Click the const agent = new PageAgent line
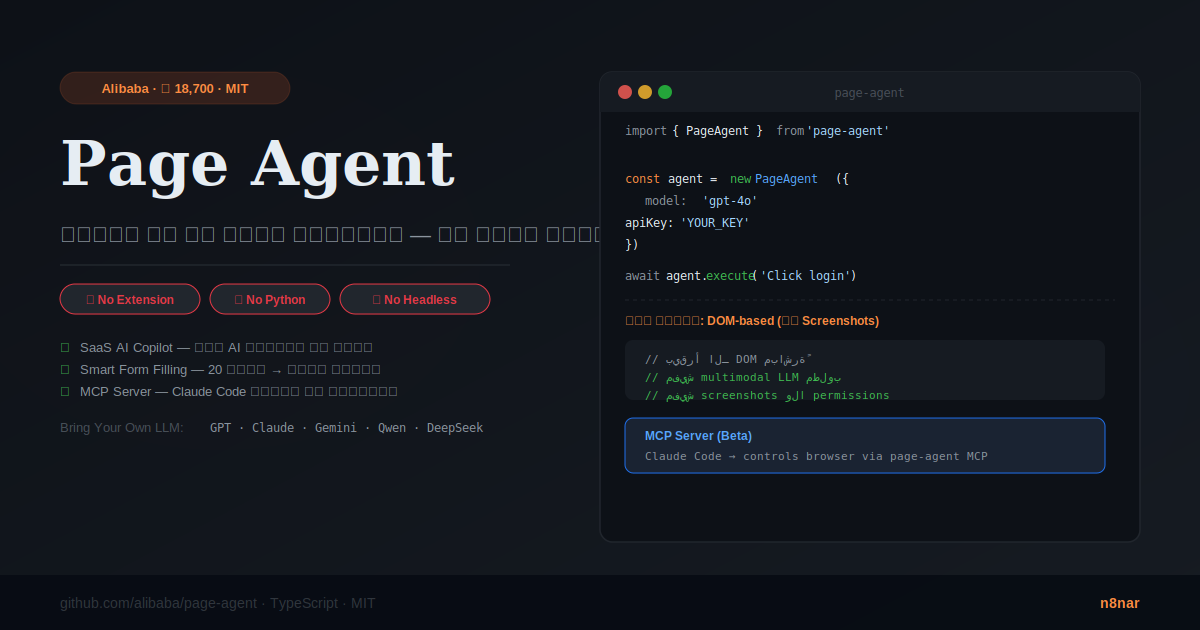 737,178
